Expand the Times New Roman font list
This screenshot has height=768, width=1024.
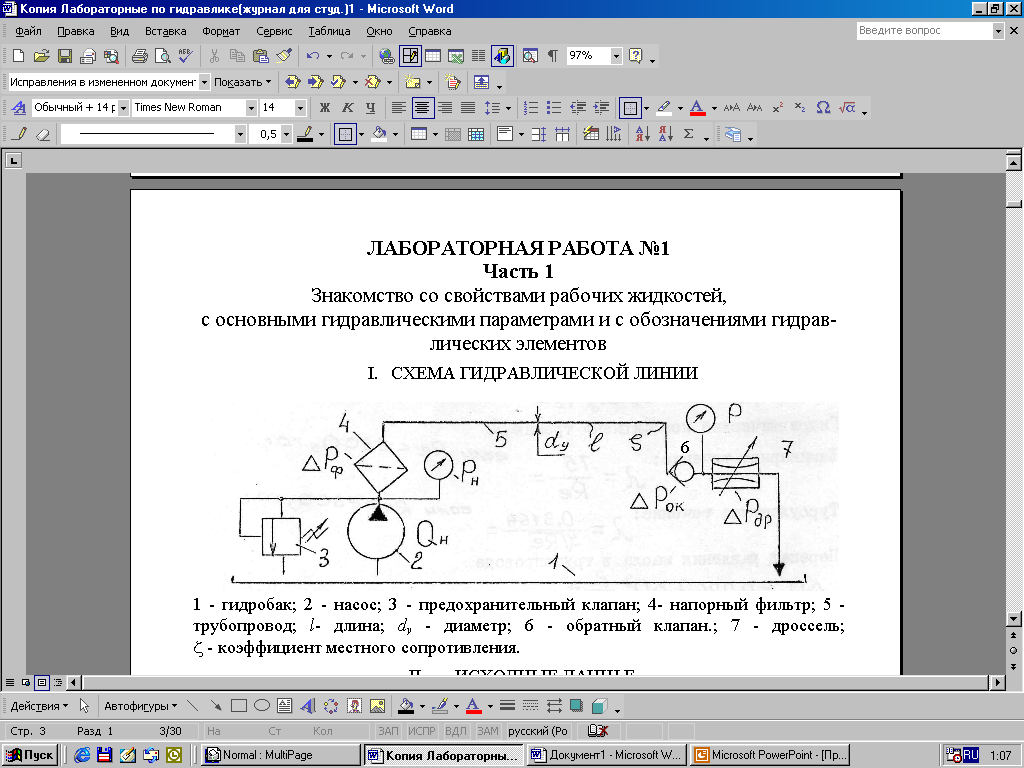(251, 108)
